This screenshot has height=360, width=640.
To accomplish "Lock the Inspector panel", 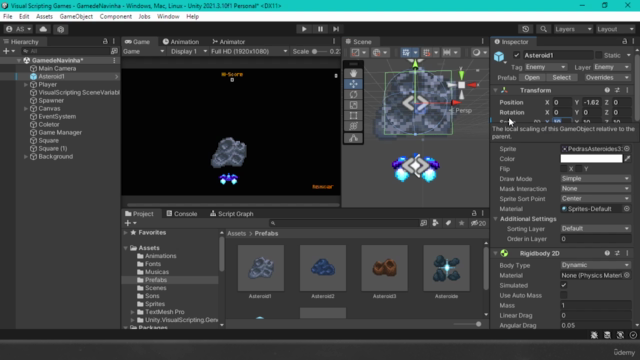I will 624,41.
